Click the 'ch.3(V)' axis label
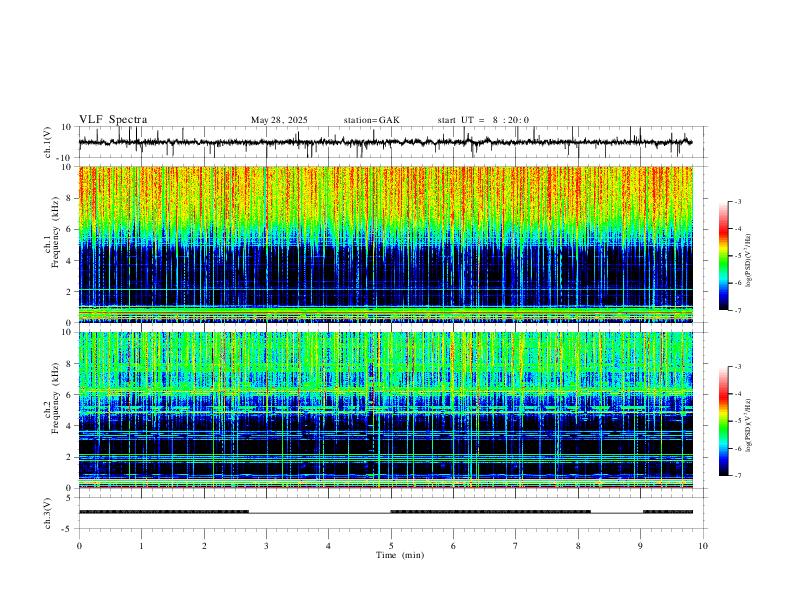 [x=48, y=513]
